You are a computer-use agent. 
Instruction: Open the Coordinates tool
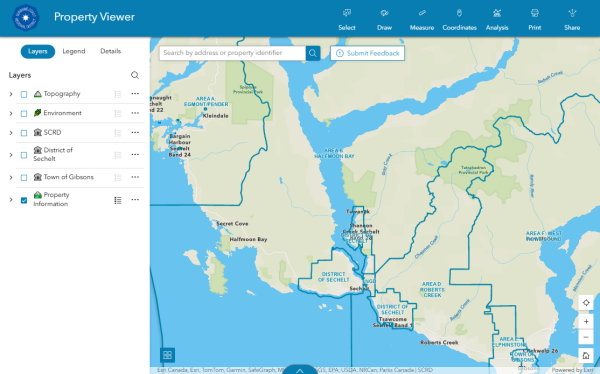[459, 19]
